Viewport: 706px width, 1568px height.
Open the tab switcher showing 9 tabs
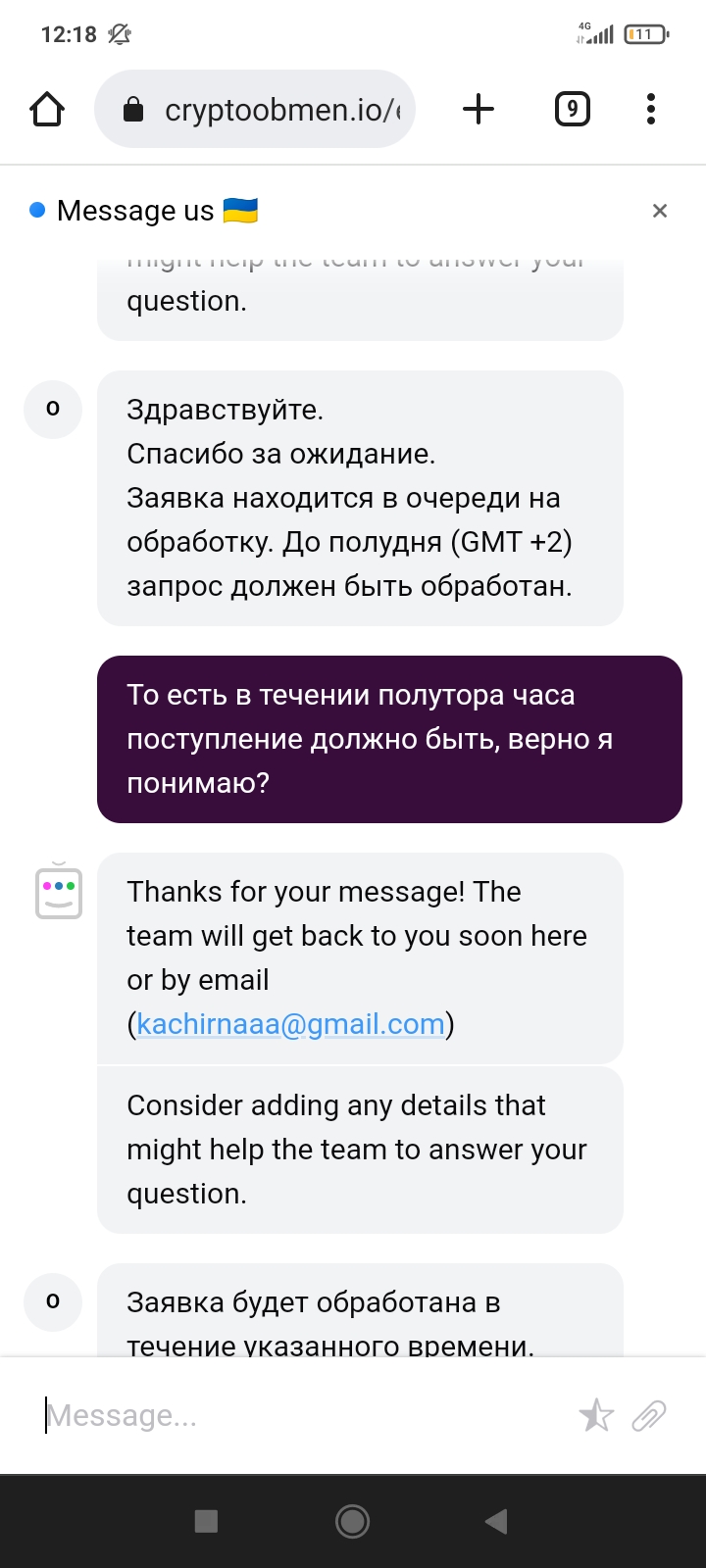coord(573,109)
